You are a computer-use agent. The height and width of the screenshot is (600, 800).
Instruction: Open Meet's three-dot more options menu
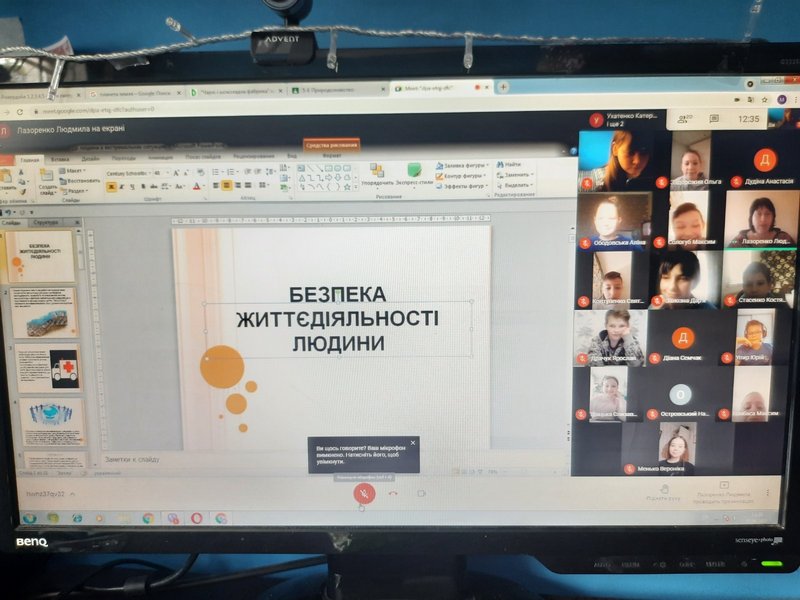pyautogui.click(x=767, y=492)
